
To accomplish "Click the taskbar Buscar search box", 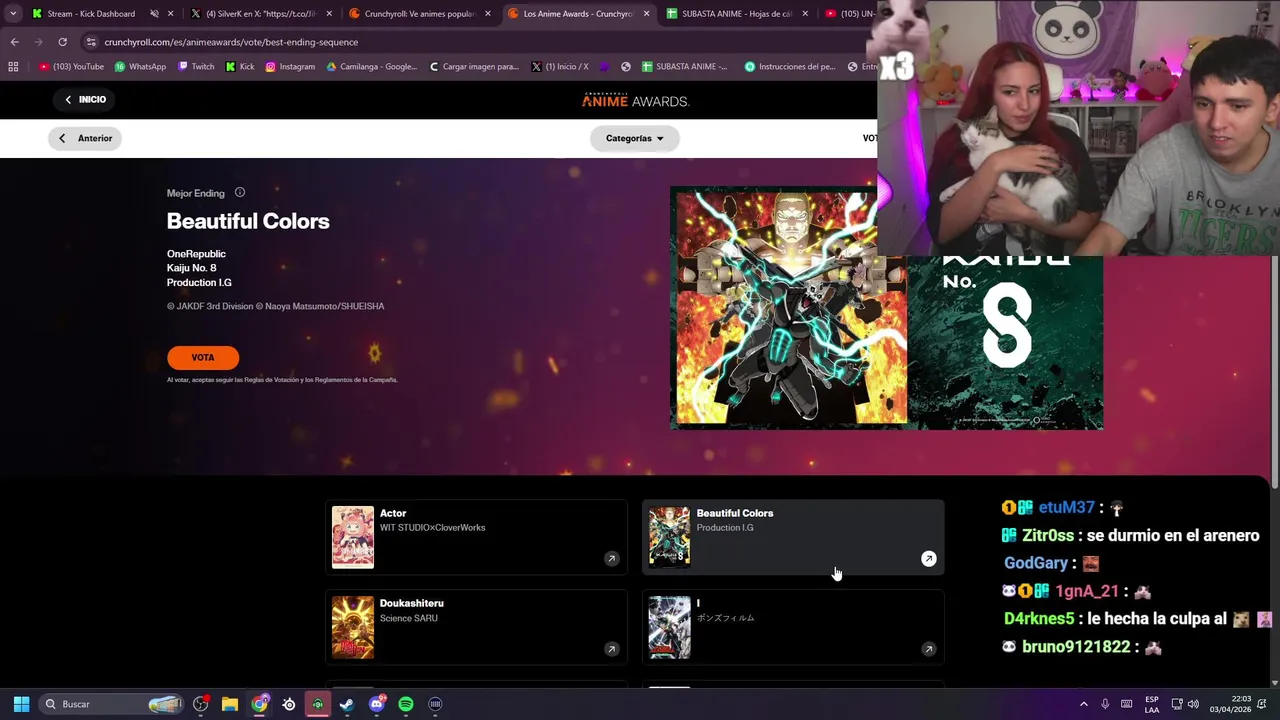I will pyautogui.click(x=112, y=704).
